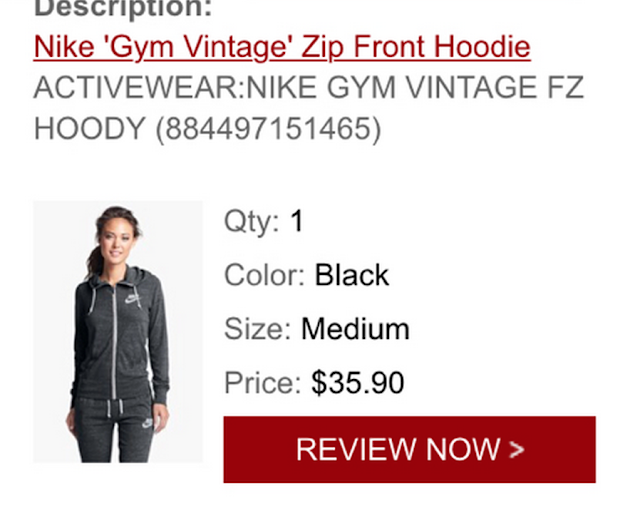Select the Description: heading text

123,8
